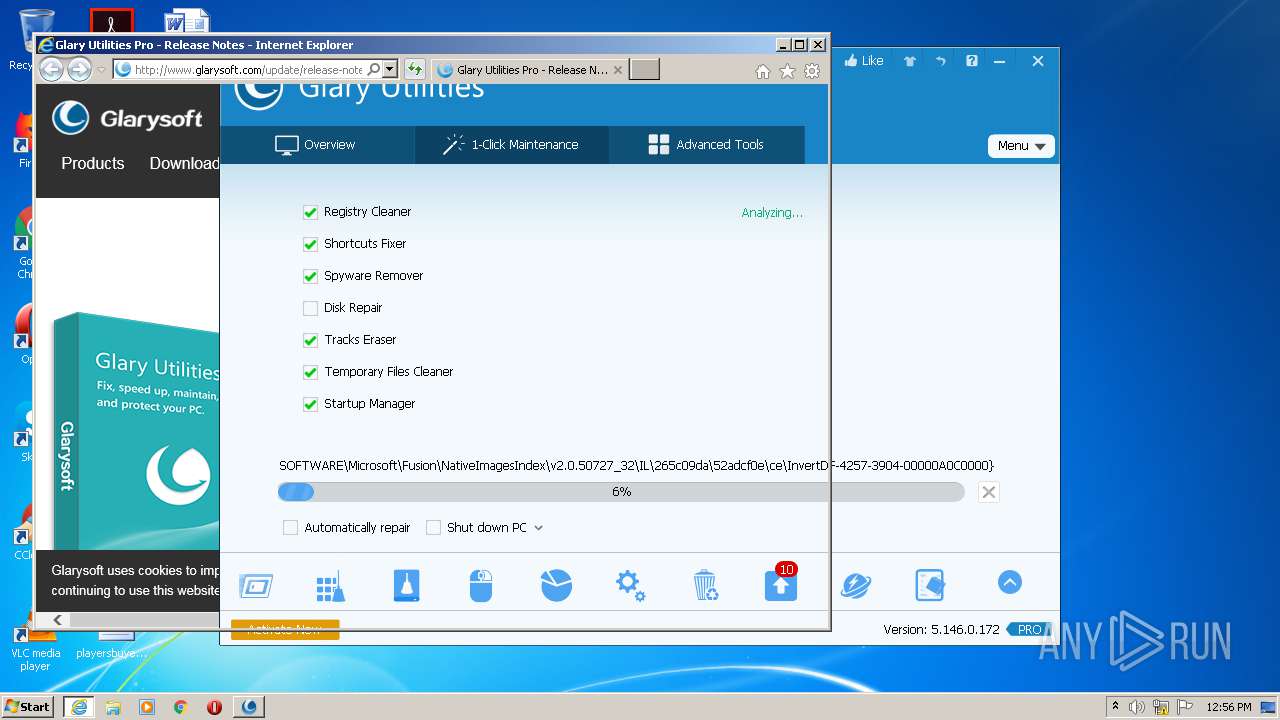
Task: Uncheck the Spyware Remover checkbox
Action: (x=310, y=276)
